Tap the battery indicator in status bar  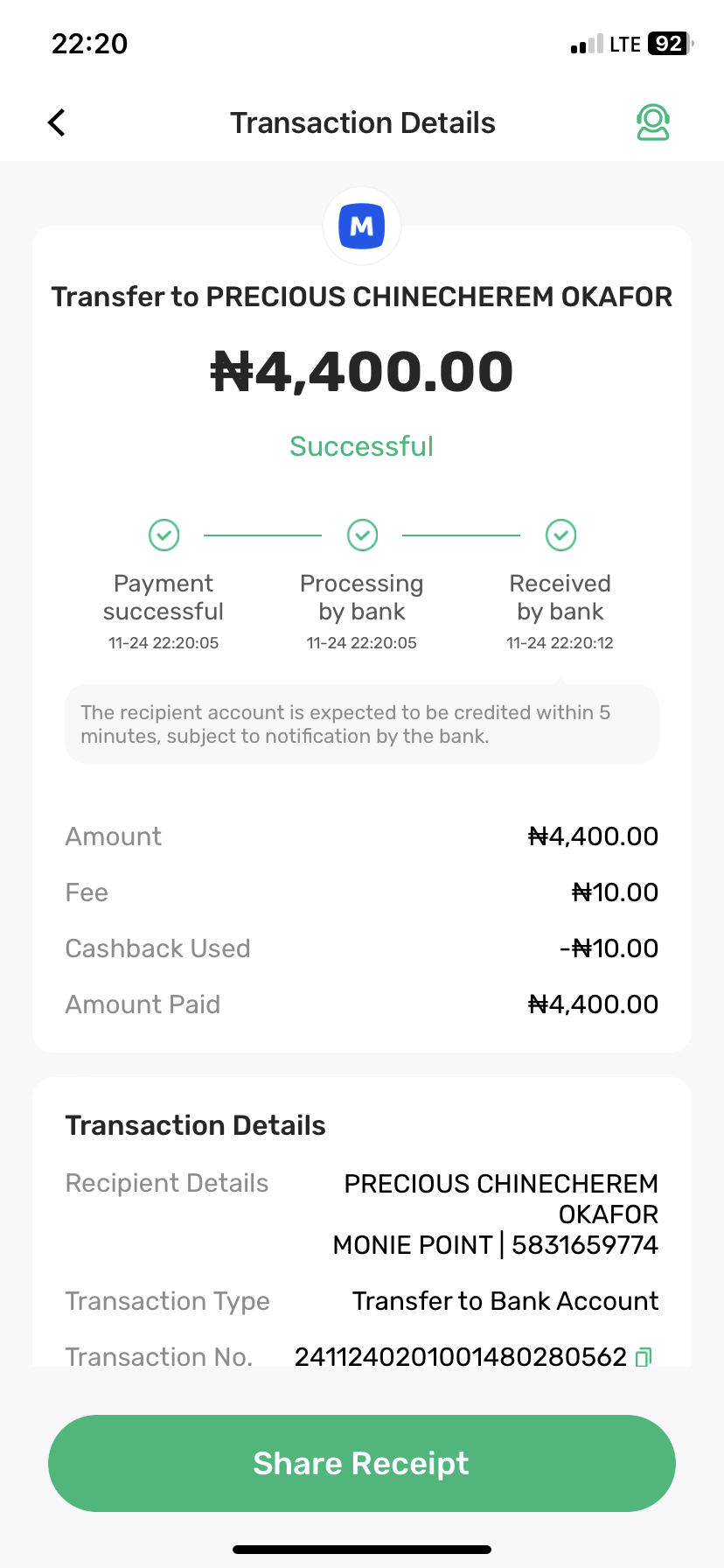(x=670, y=44)
